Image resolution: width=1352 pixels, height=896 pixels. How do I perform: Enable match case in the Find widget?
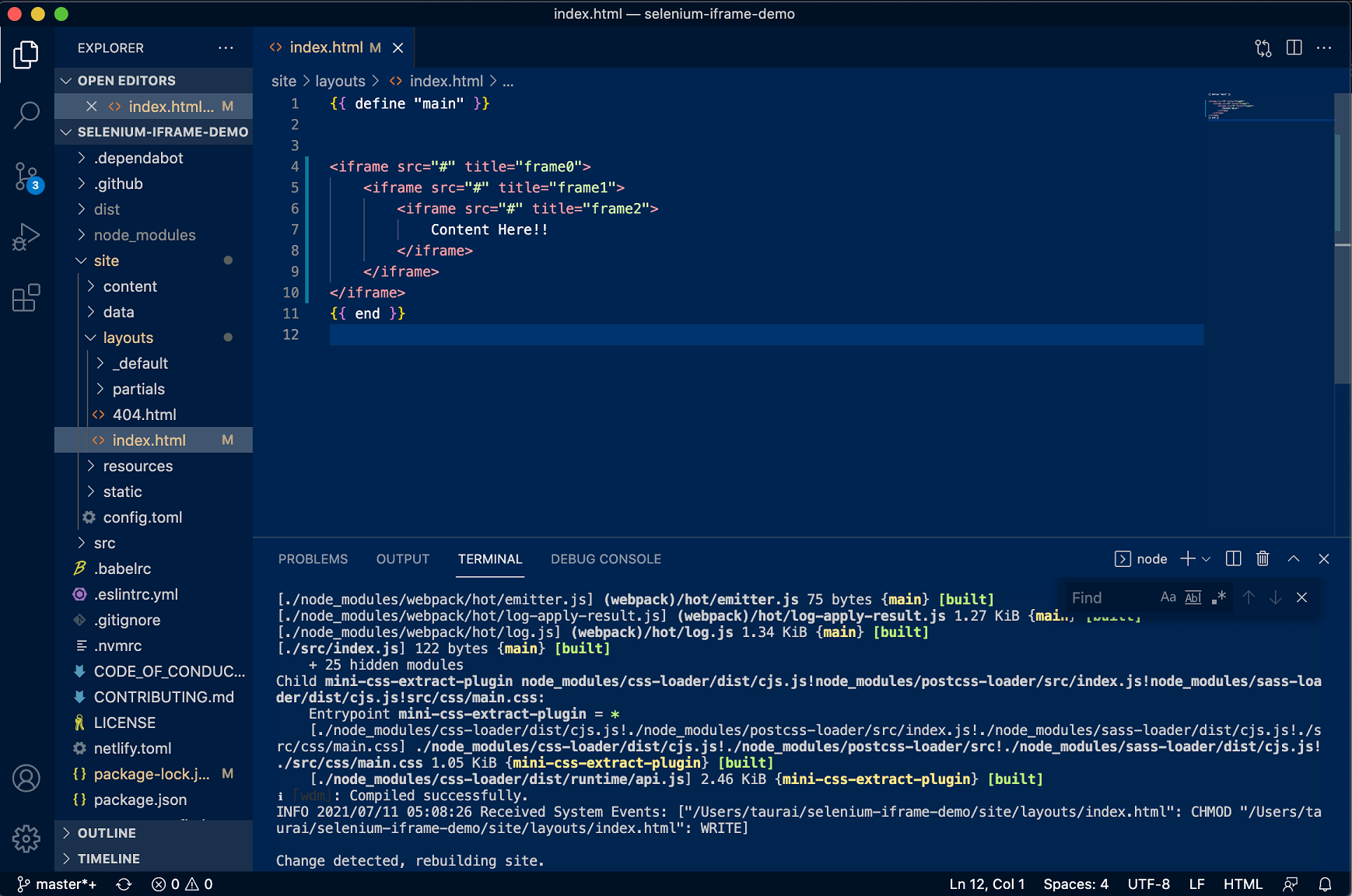tap(1168, 597)
